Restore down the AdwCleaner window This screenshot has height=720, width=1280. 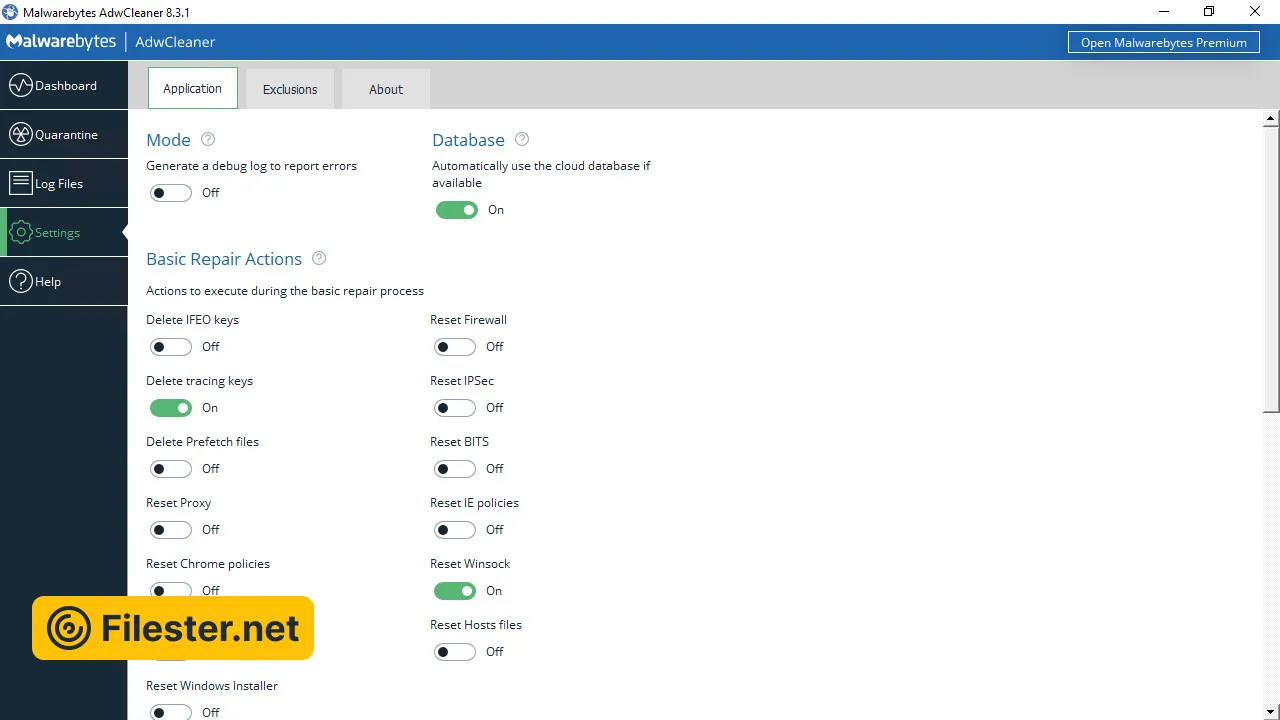[x=1209, y=12]
